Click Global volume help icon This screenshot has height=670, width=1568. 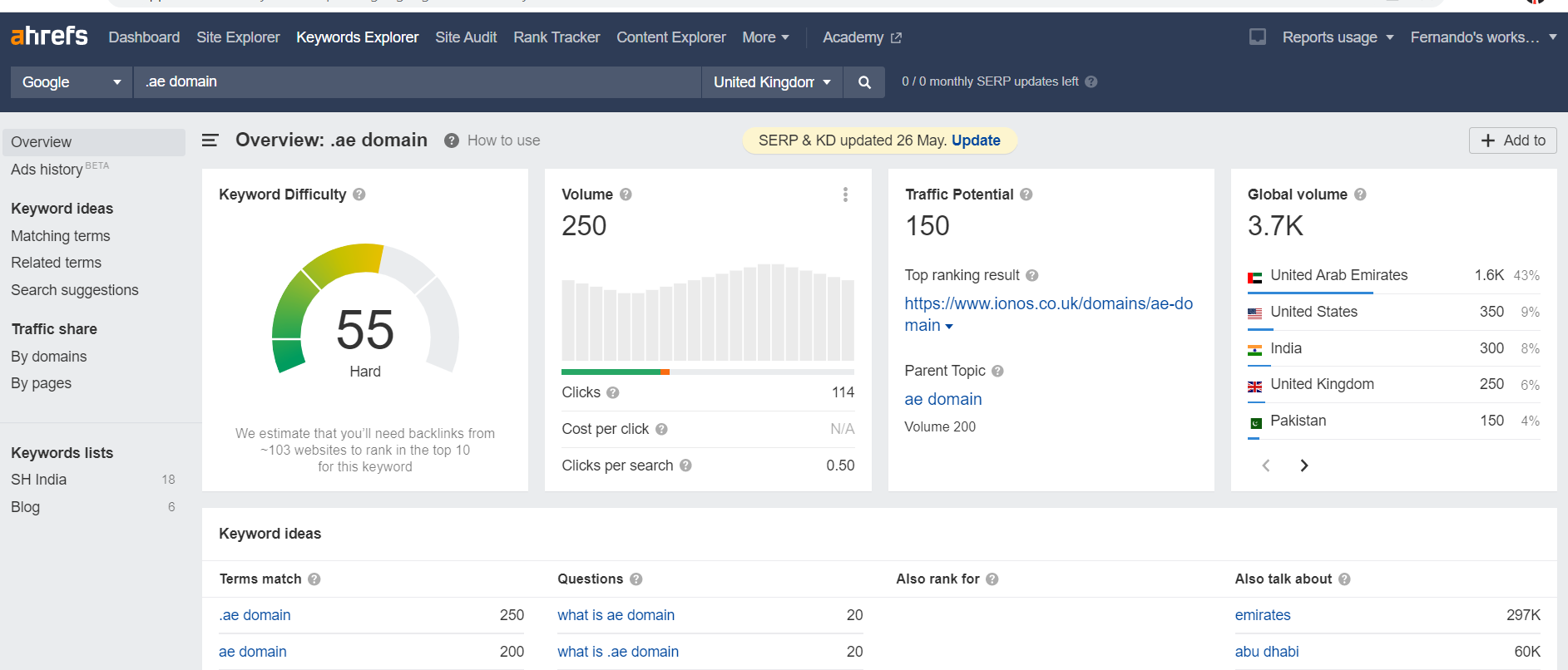coord(1360,195)
